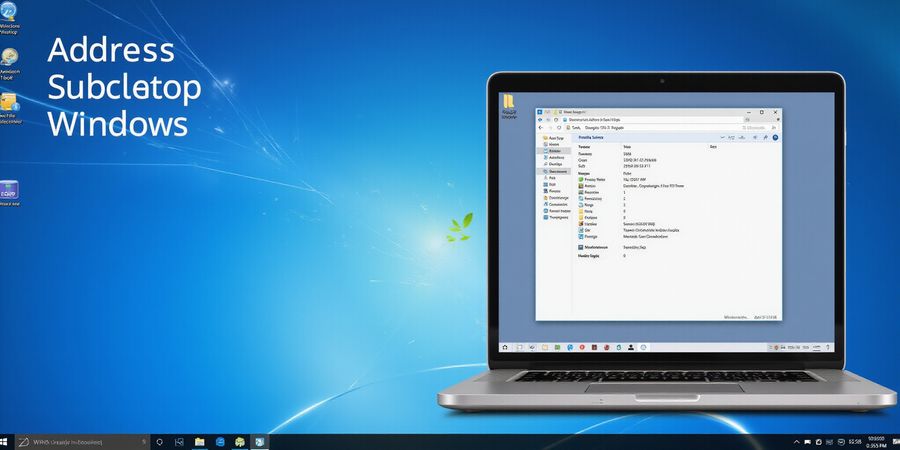The image size is (900, 450).
Task: Open the globe icon at the desktop's top-left corner
Action: tap(9, 11)
